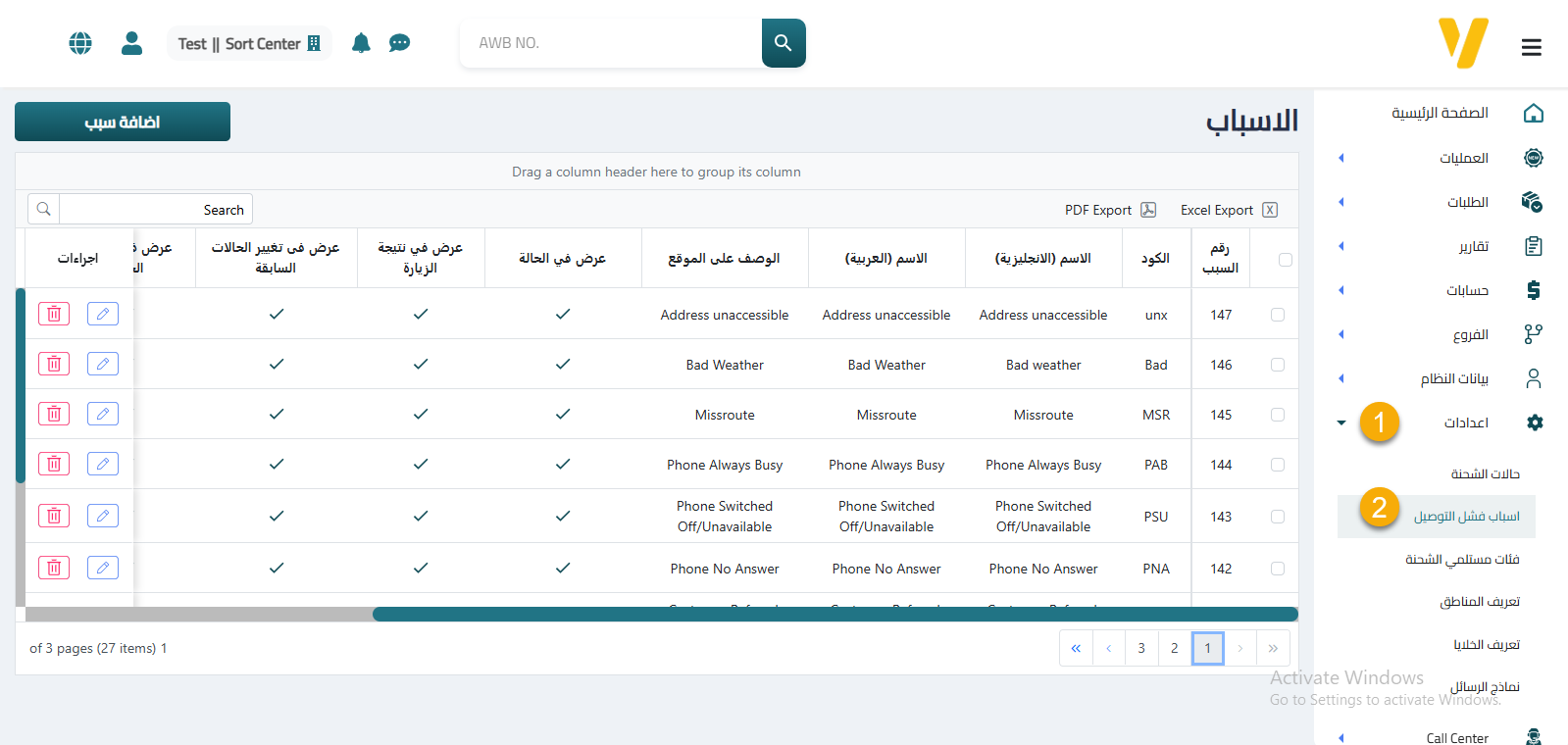
Task: Open the user profile icon
Action: pos(131,43)
